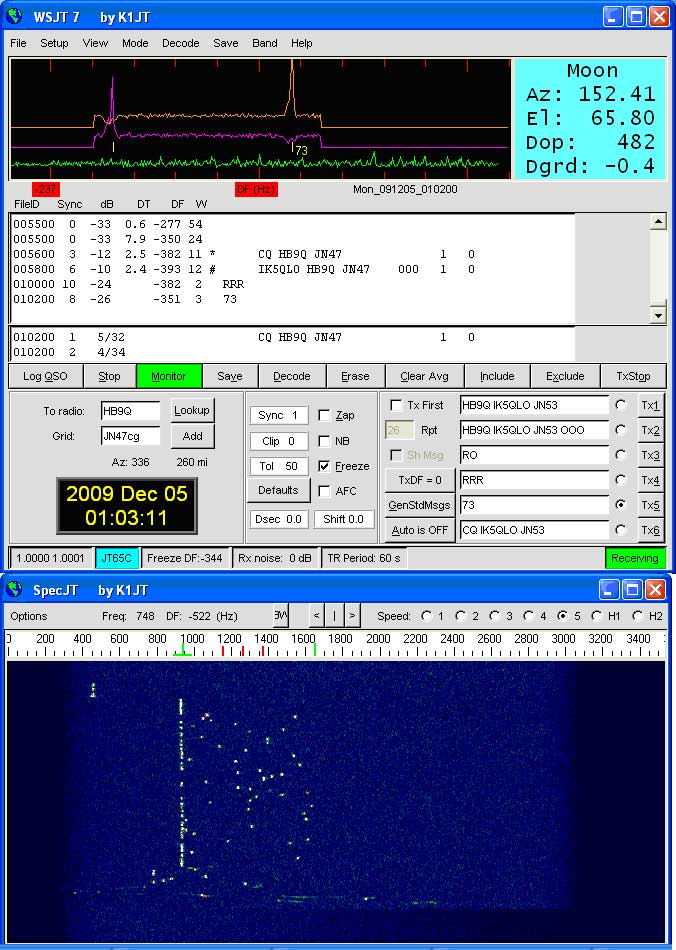Click the Clear Avg button
The height and width of the screenshot is (950, 676).
pos(425,376)
